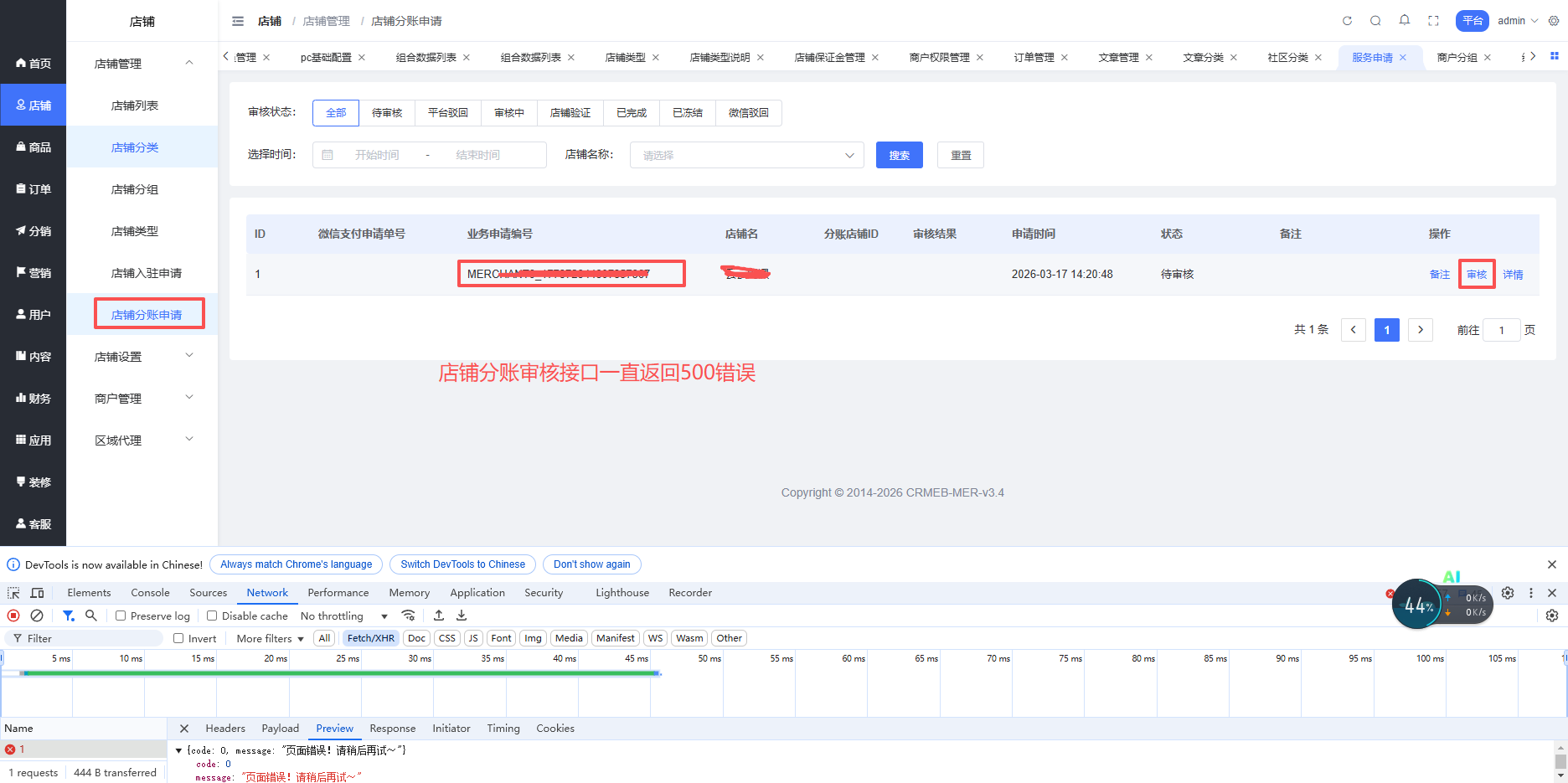The width and height of the screenshot is (1568, 783).
Task: Switch to the Response tab in DevTools
Action: (392, 729)
